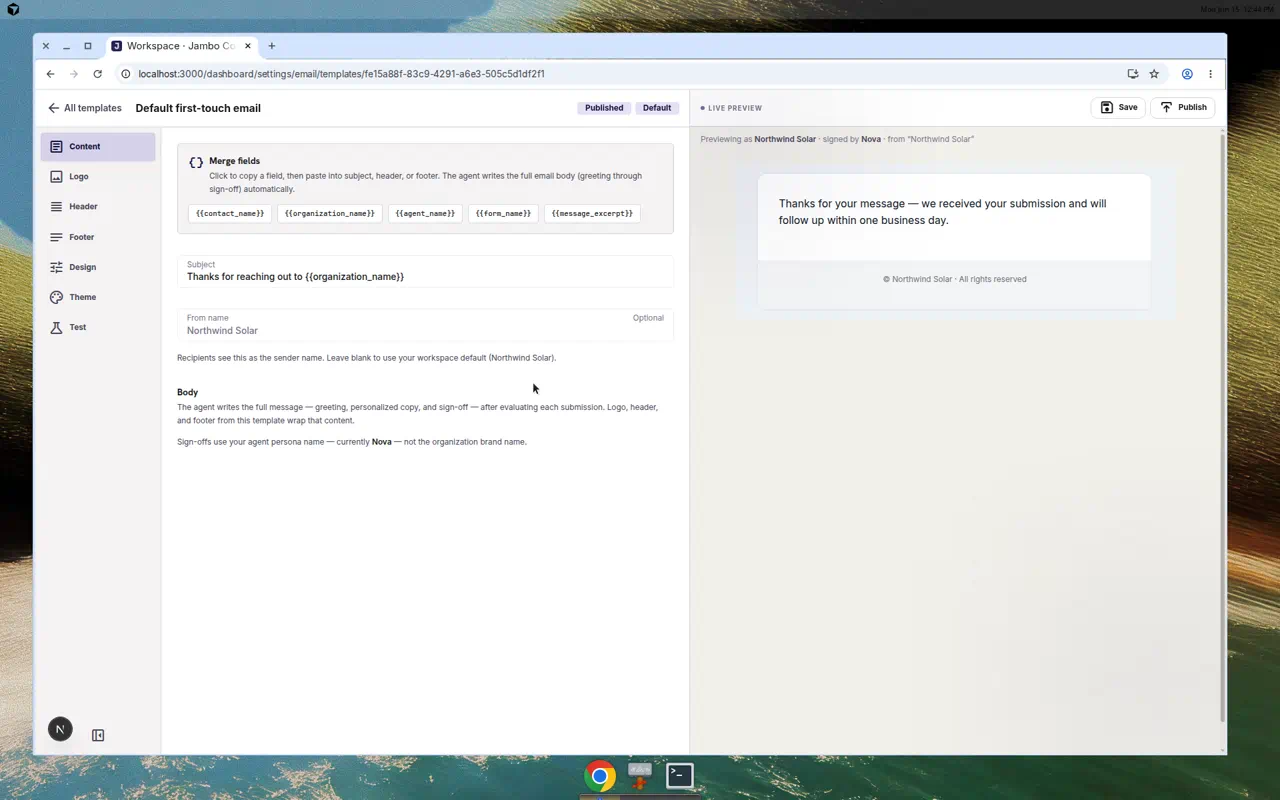Click the Body heading

point(187,392)
